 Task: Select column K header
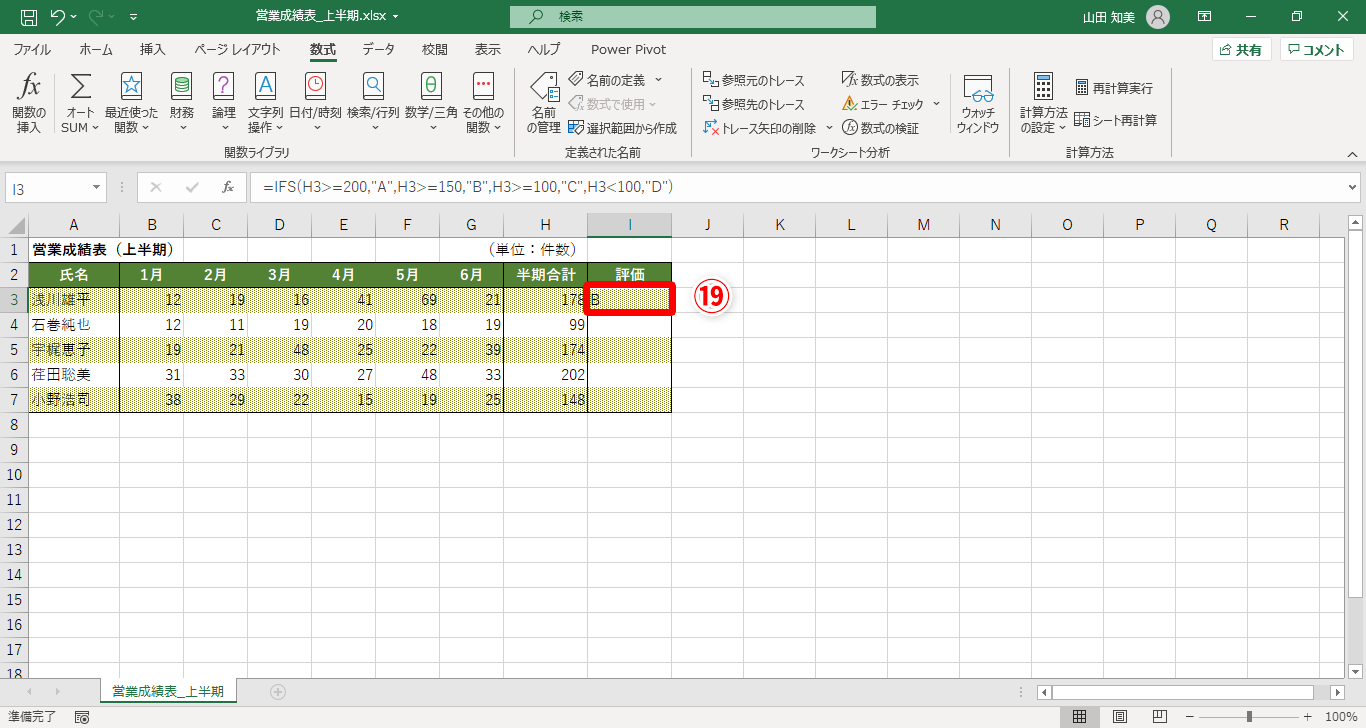(x=780, y=225)
